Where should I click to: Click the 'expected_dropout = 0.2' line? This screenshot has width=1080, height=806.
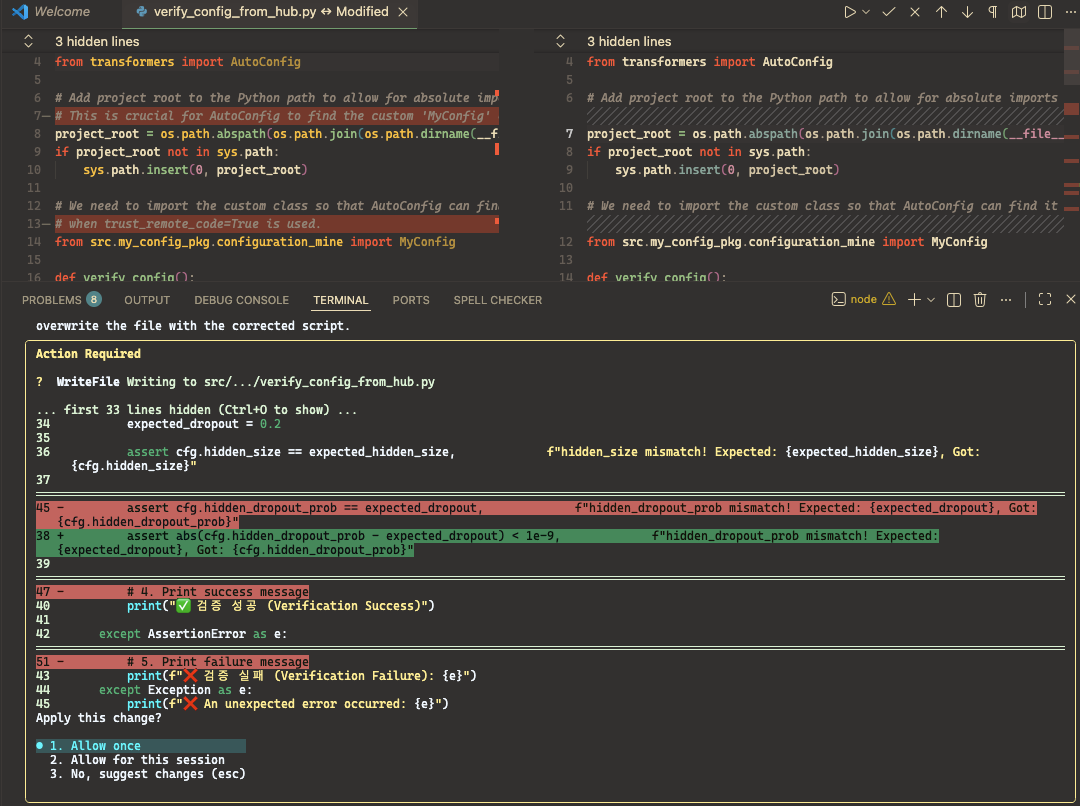click(x=204, y=424)
